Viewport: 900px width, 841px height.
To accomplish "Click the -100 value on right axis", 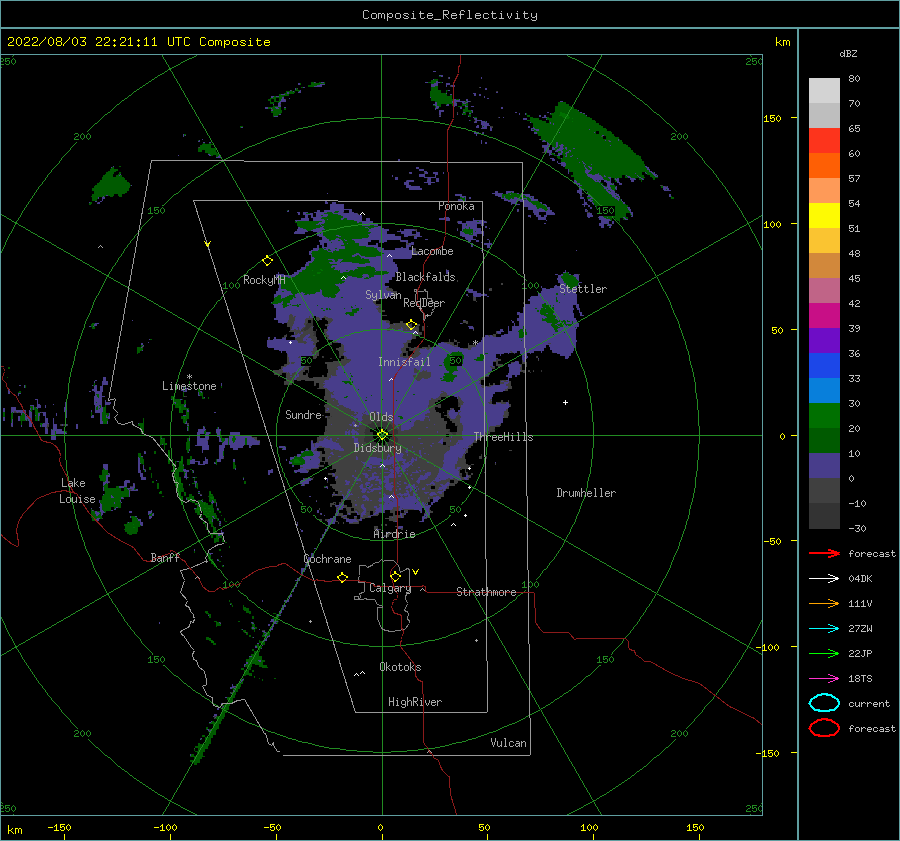I will [x=769, y=647].
